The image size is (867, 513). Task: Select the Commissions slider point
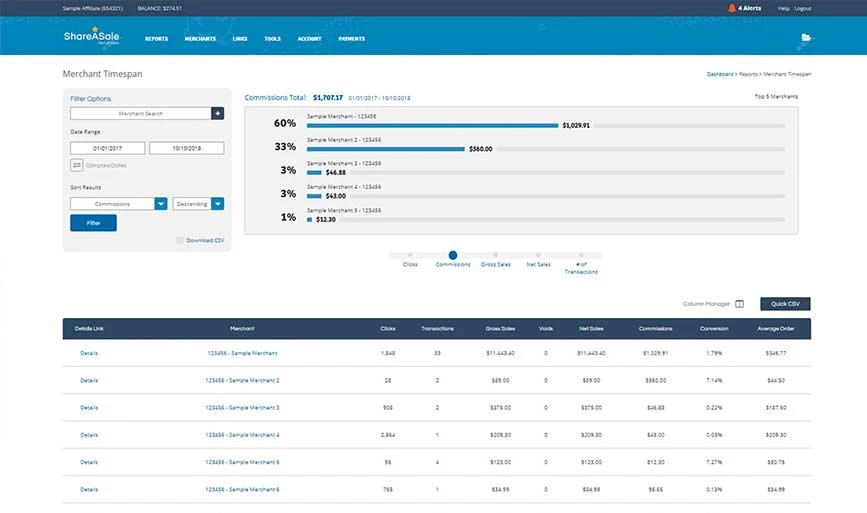(453, 256)
